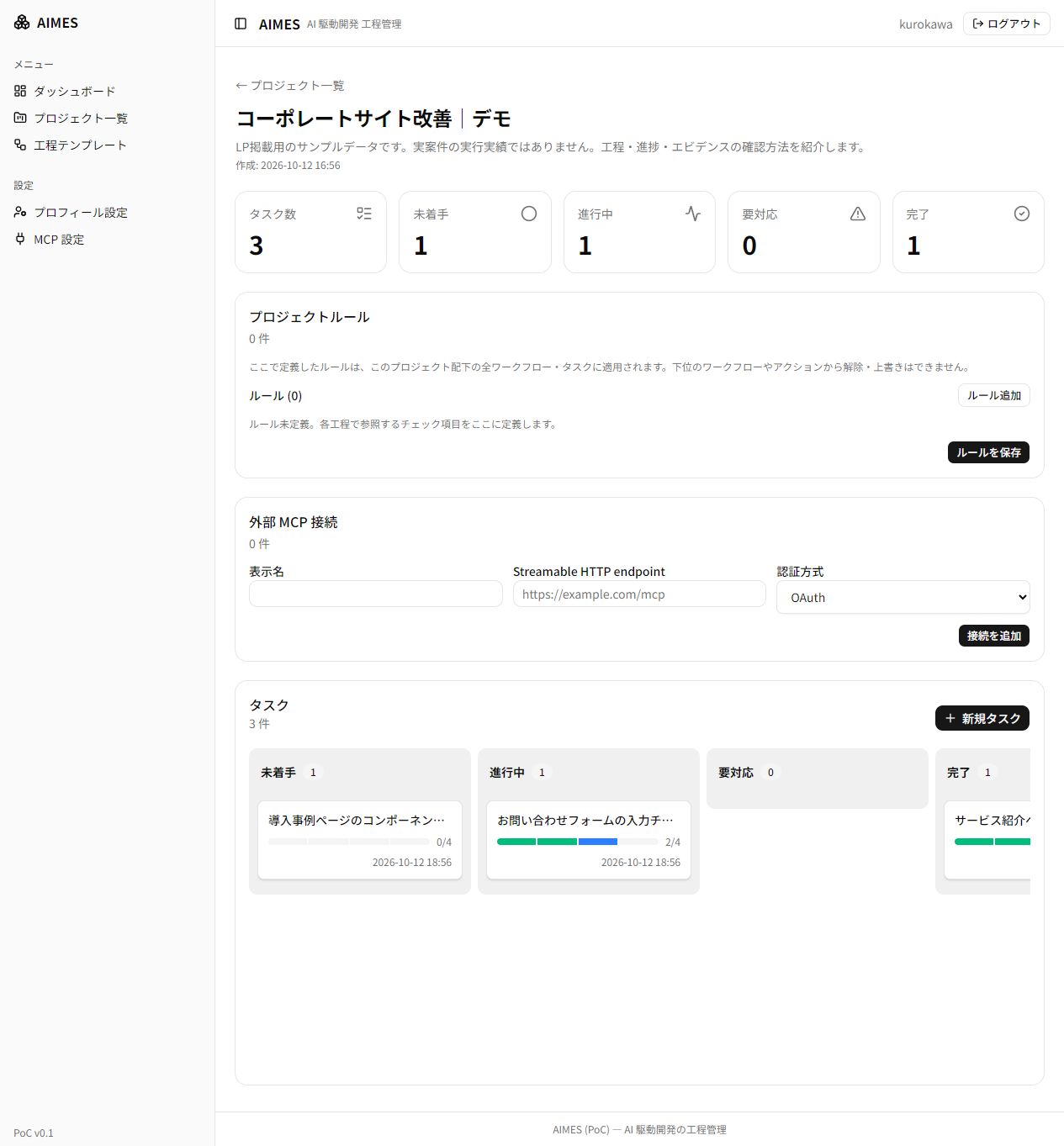Viewport: 1064px width, 1146px height.
Task: Click the プロジェクト一覧 folder icon
Action: coord(20,118)
